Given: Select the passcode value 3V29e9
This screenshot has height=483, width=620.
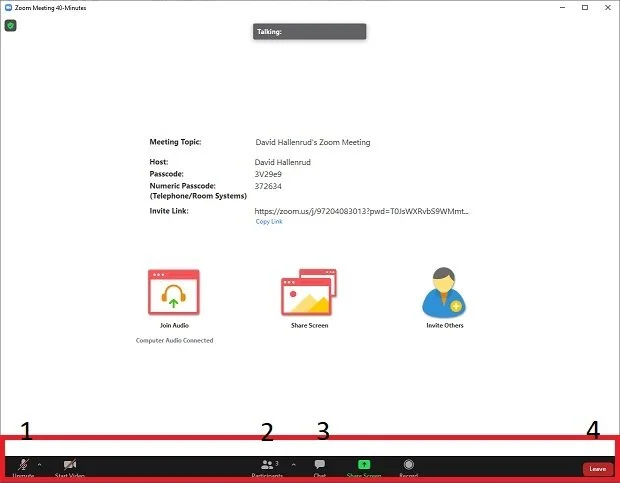Looking at the screenshot, I should click(x=268, y=174).
